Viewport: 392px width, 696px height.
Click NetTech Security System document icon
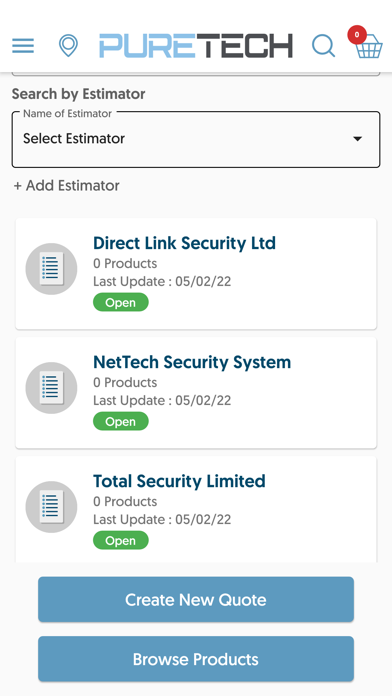pos(51,388)
